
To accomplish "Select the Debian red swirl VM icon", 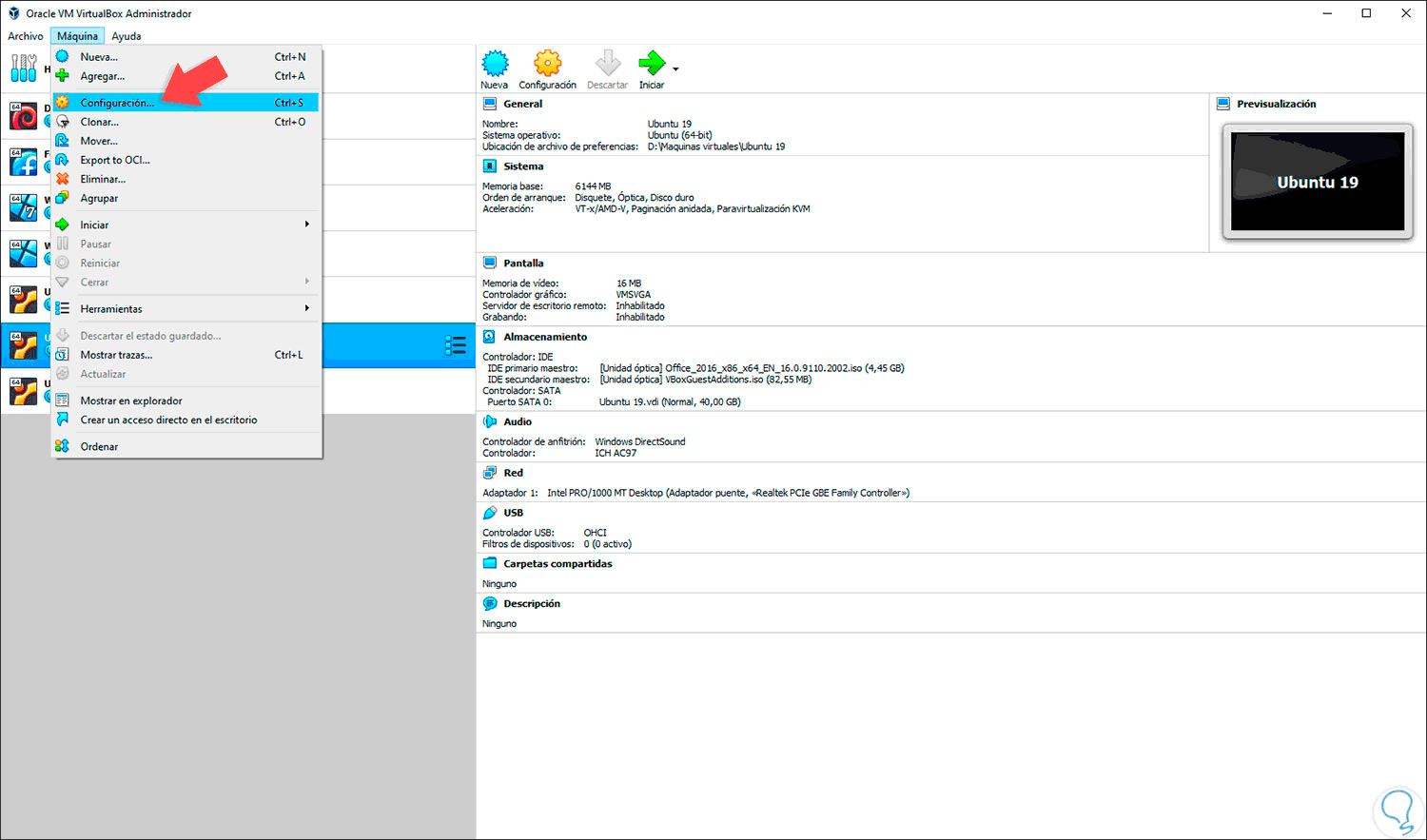I will [x=24, y=116].
